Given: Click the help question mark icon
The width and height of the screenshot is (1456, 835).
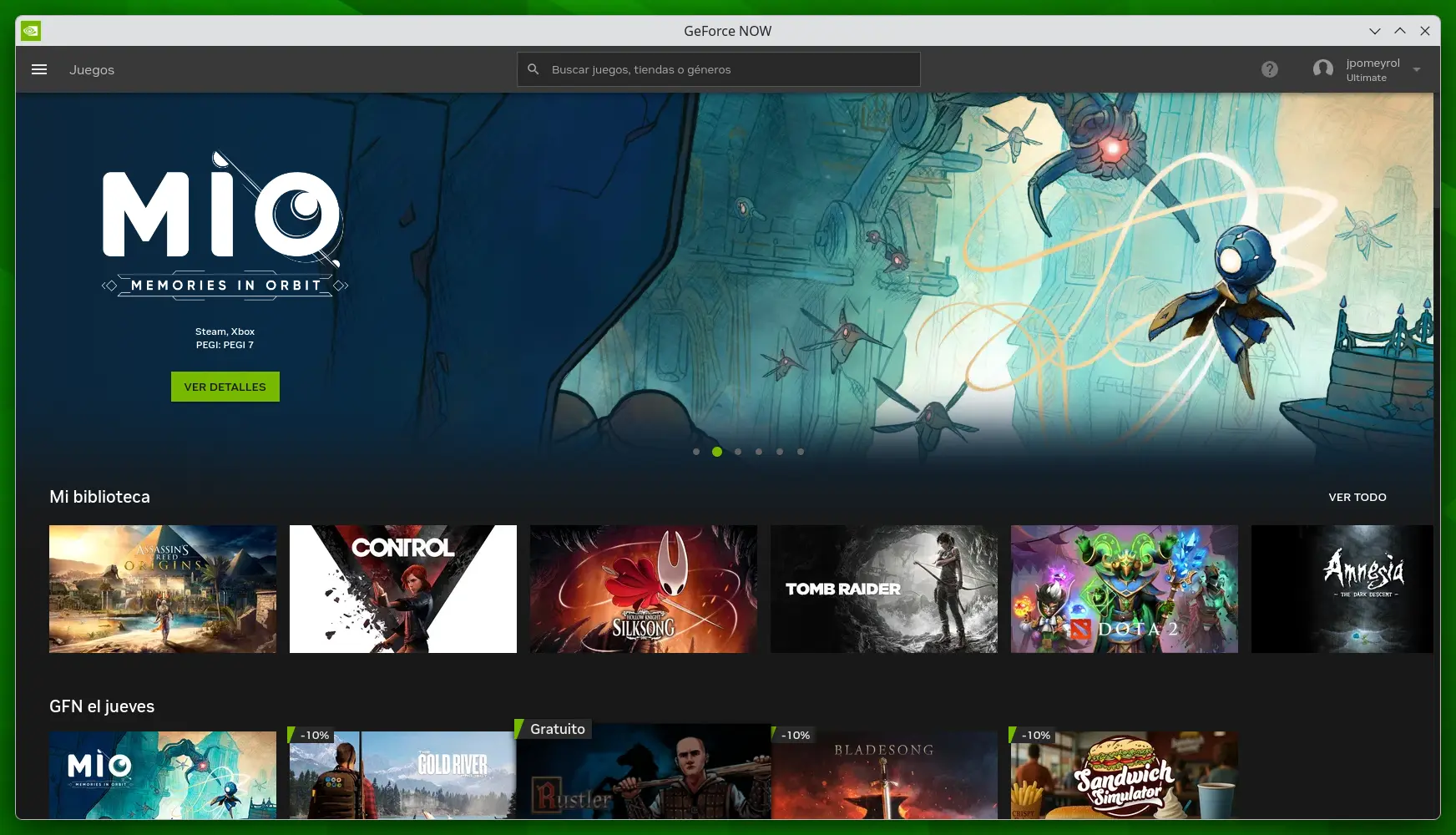Looking at the screenshot, I should (x=1269, y=69).
